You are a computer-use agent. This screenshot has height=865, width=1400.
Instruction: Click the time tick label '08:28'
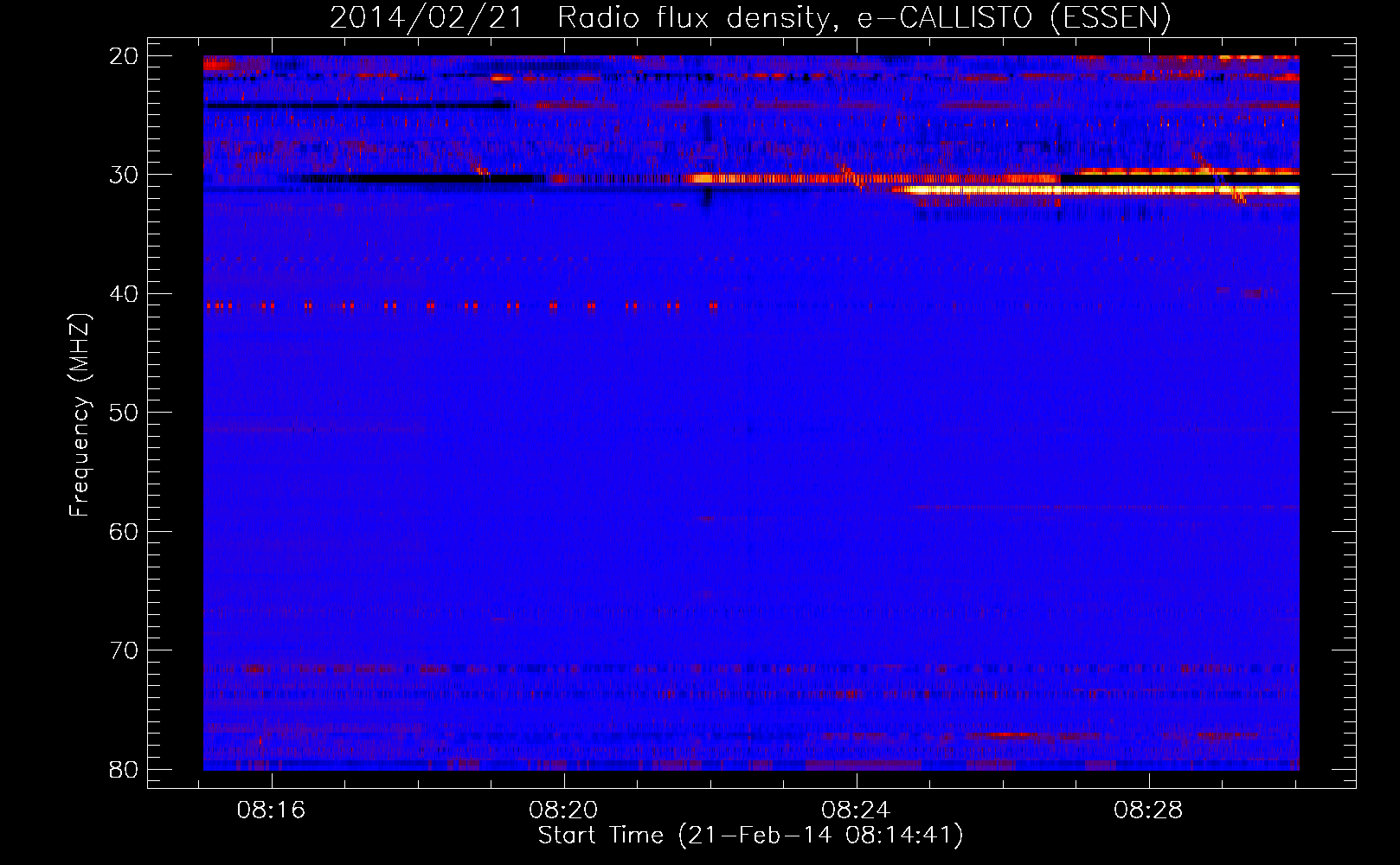click(1149, 811)
